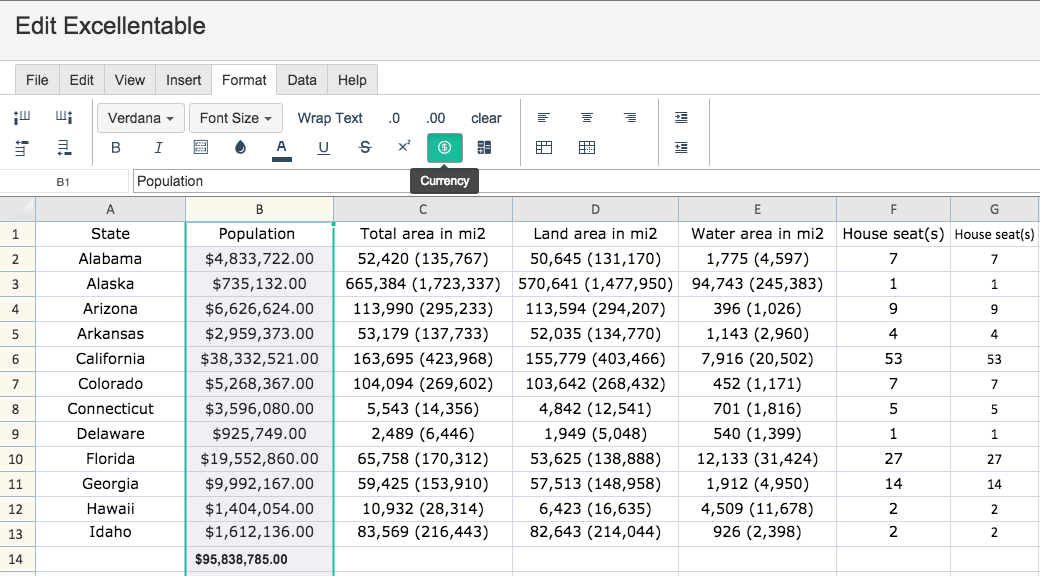
Task: Center align the cell text
Action: coord(586,117)
